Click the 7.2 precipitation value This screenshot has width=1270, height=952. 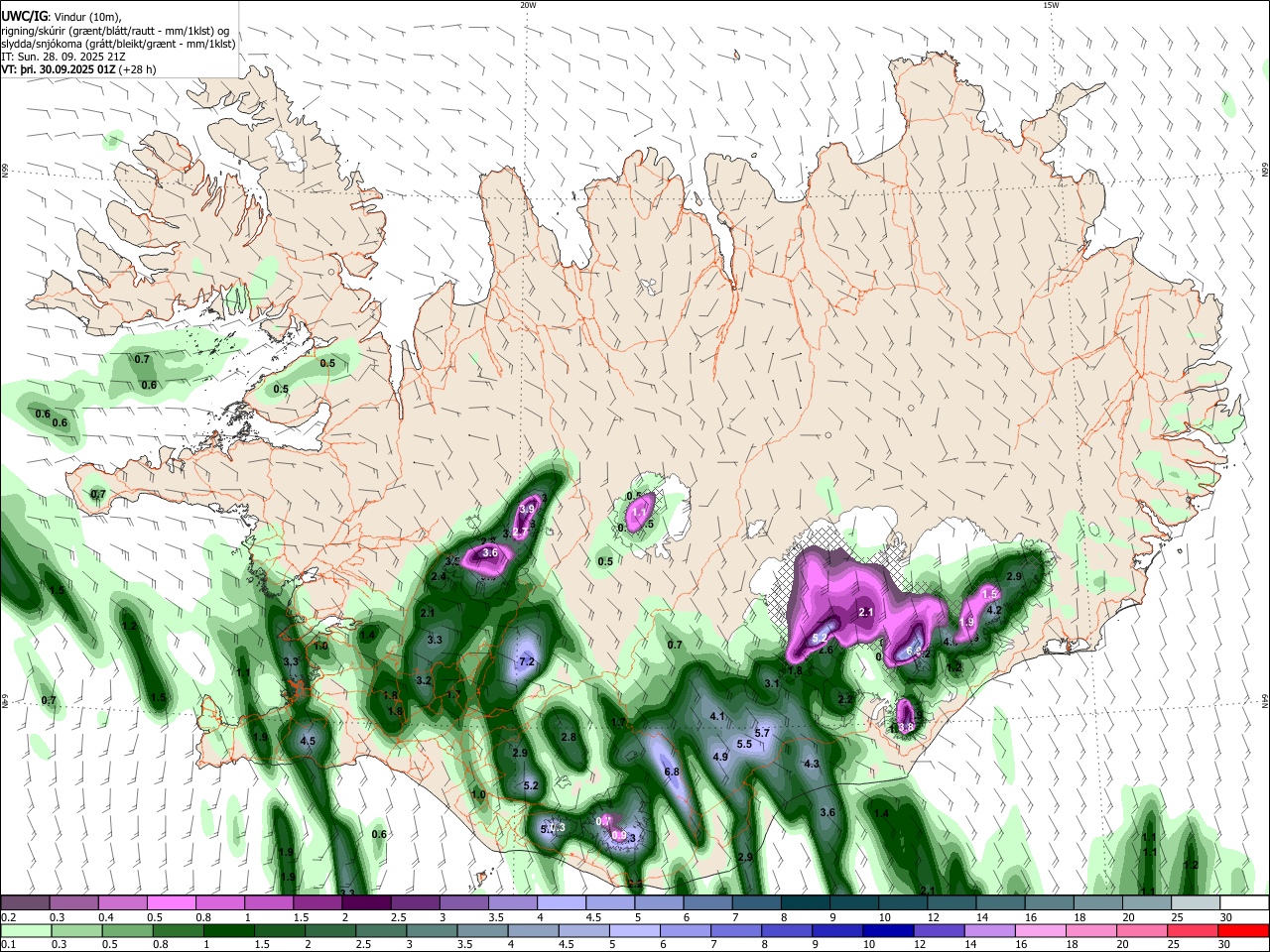tap(527, 661)
